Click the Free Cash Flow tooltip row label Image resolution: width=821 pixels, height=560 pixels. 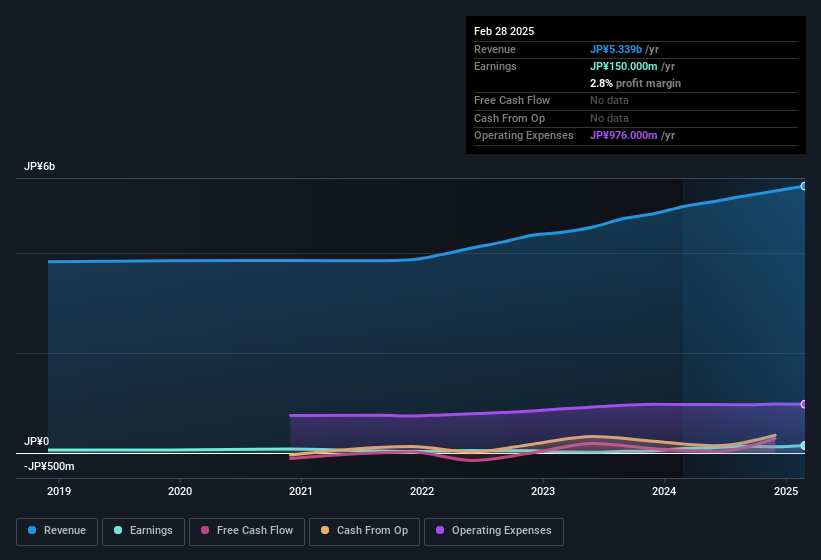(x=512, y=100)
